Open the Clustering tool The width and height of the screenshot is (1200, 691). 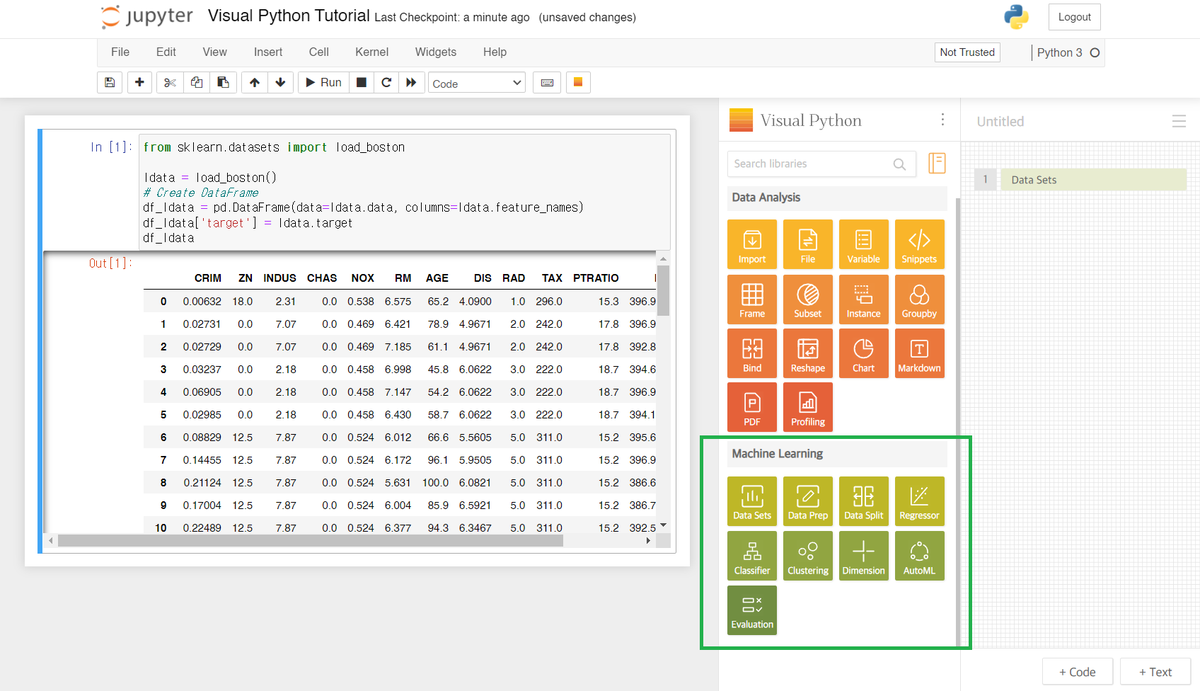click(808, 556)
